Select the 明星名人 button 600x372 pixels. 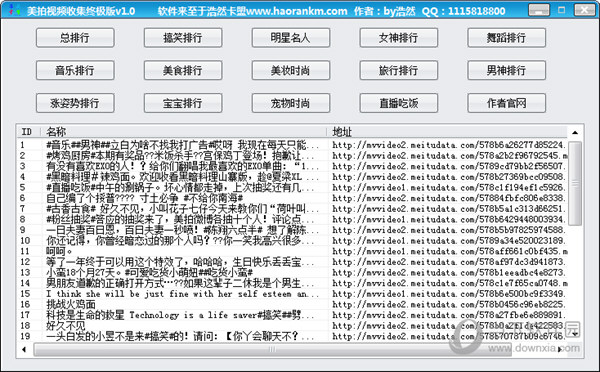tap(291, 38)
